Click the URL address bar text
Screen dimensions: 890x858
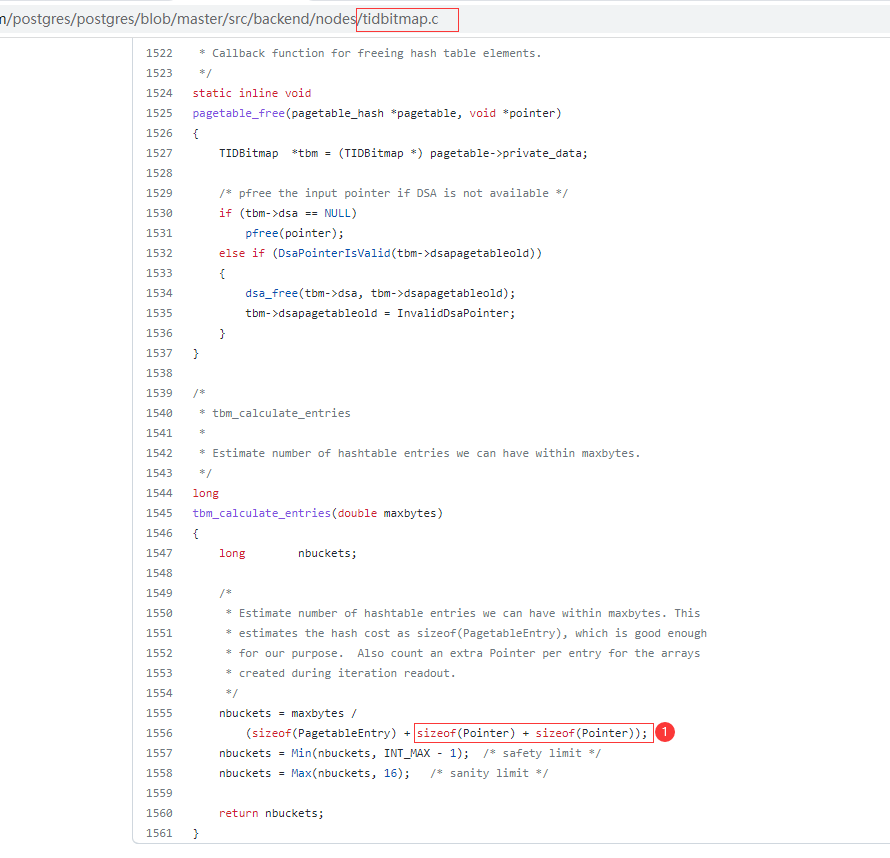pos(219,19)
